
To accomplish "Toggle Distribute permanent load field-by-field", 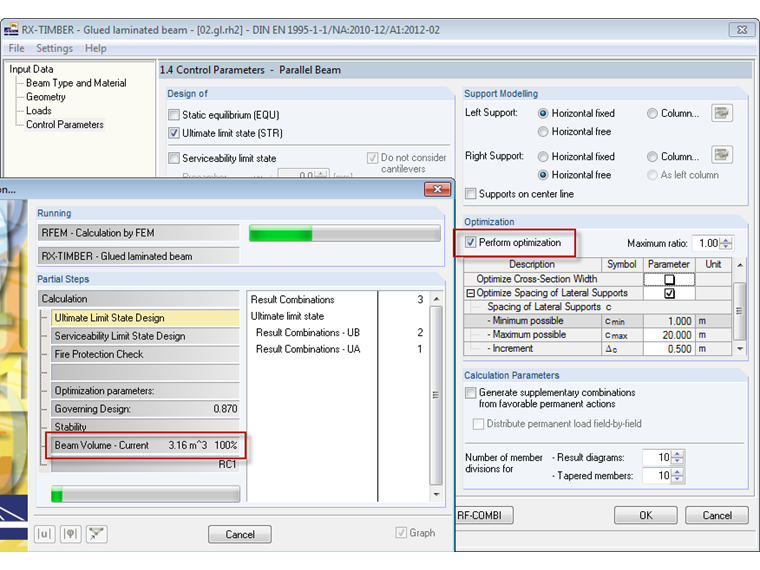I will tap(478, 424).
